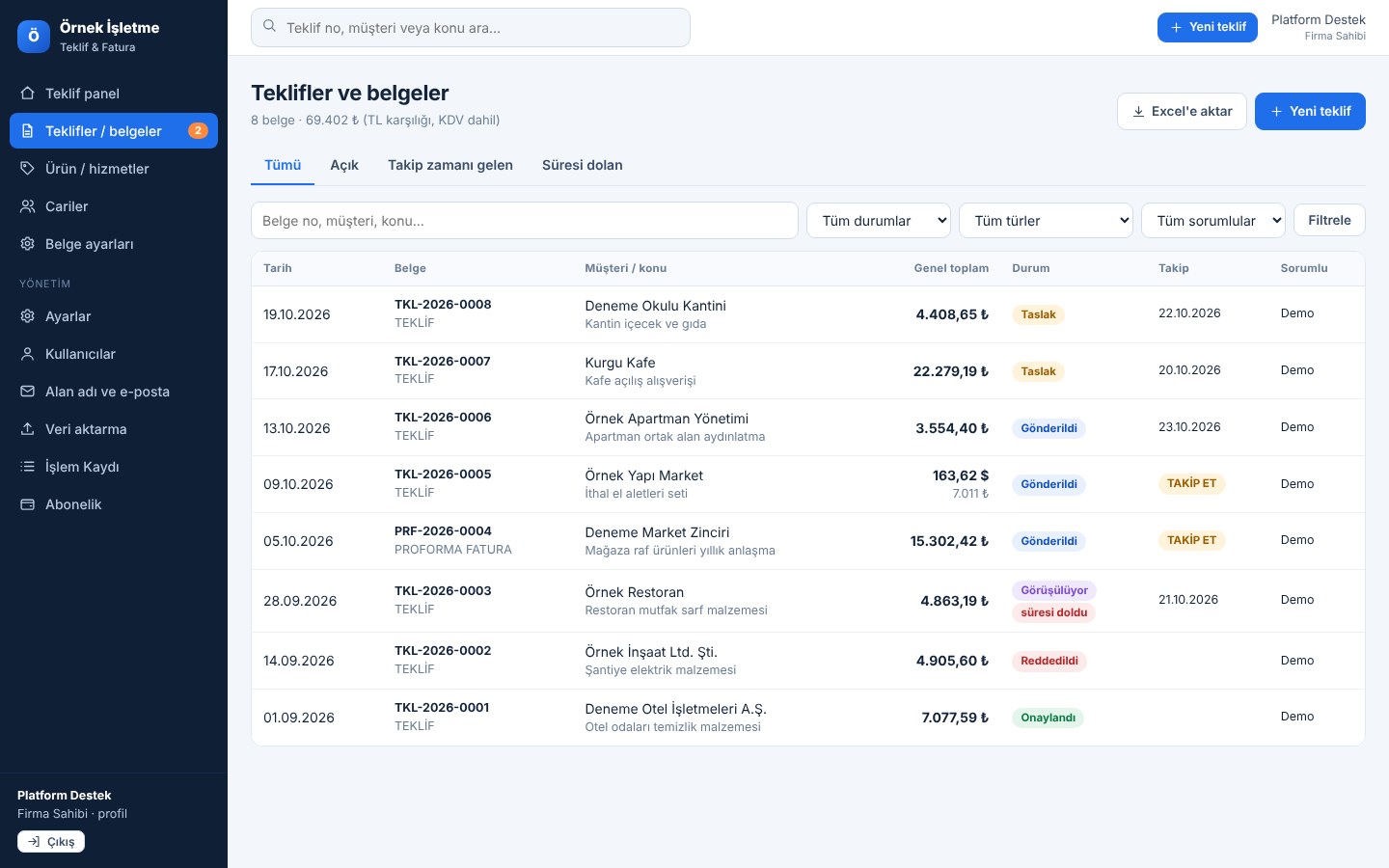Click the logout arrow icon beside Çıkış
This screenshot has height=868, width=1389.
tap(34, 842)
